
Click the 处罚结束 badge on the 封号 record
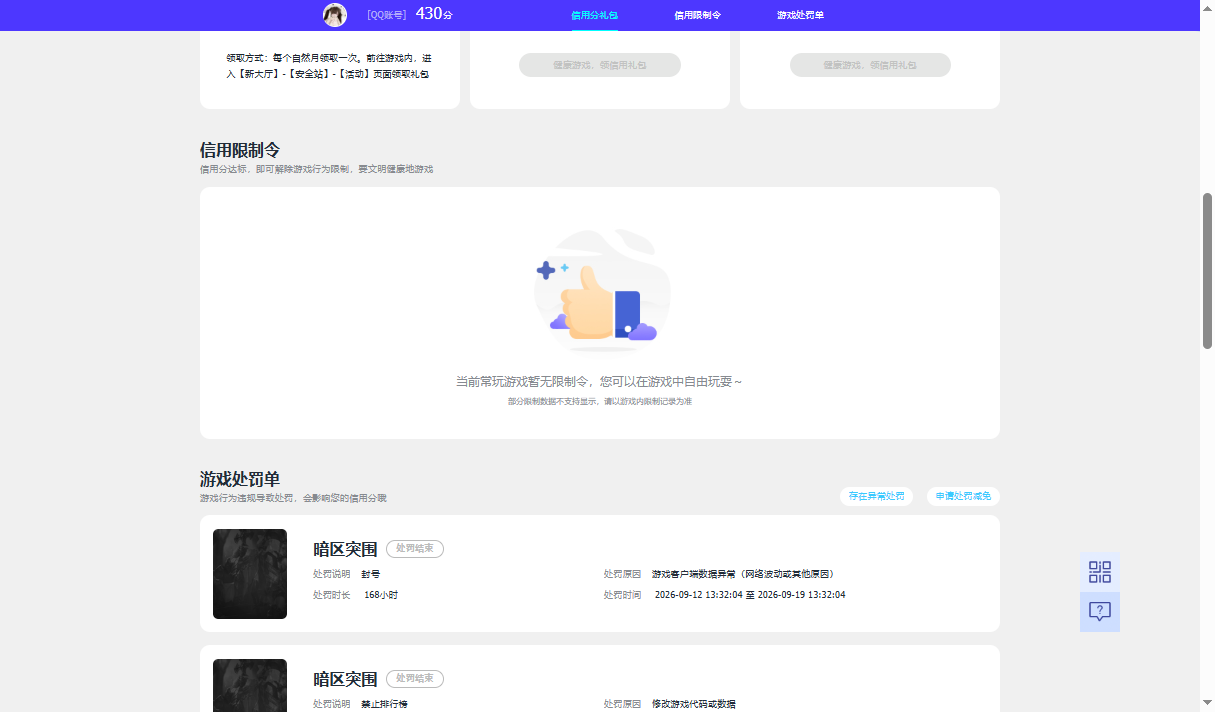pos(415,549)
